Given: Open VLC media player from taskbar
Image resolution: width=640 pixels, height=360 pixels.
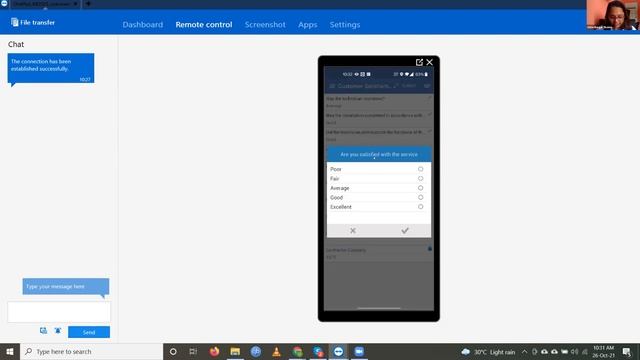Looking at the screenshot, I should pyautogui.click(x=276, y=351).
